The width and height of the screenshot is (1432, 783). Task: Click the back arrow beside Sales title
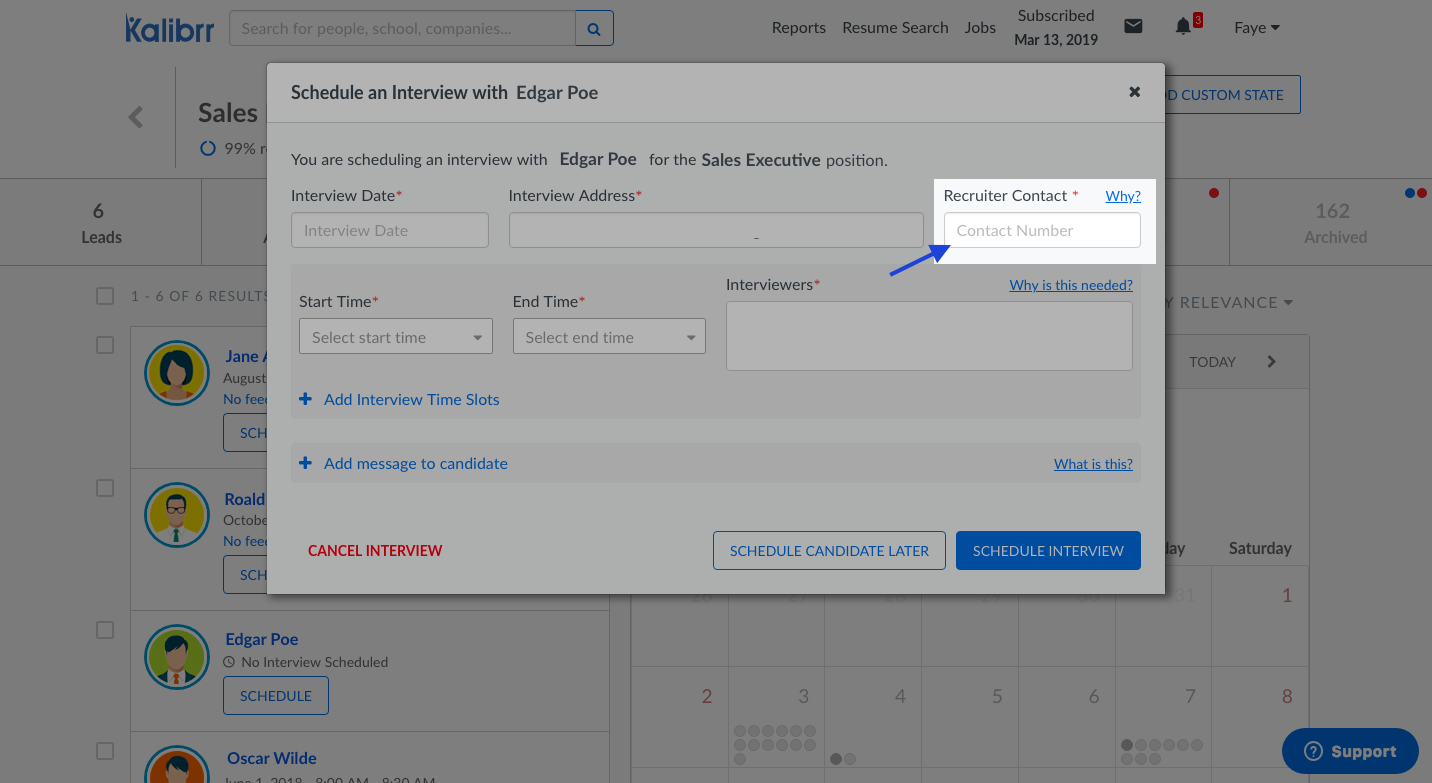click(x=136, y=117)
